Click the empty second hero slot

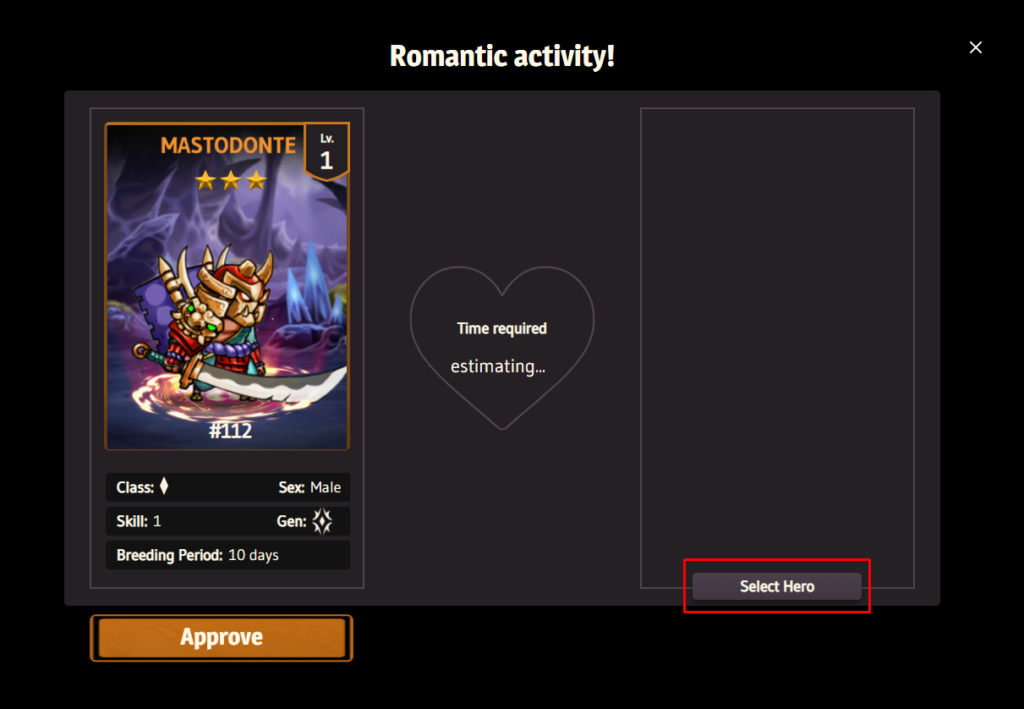tap(777, 339)
